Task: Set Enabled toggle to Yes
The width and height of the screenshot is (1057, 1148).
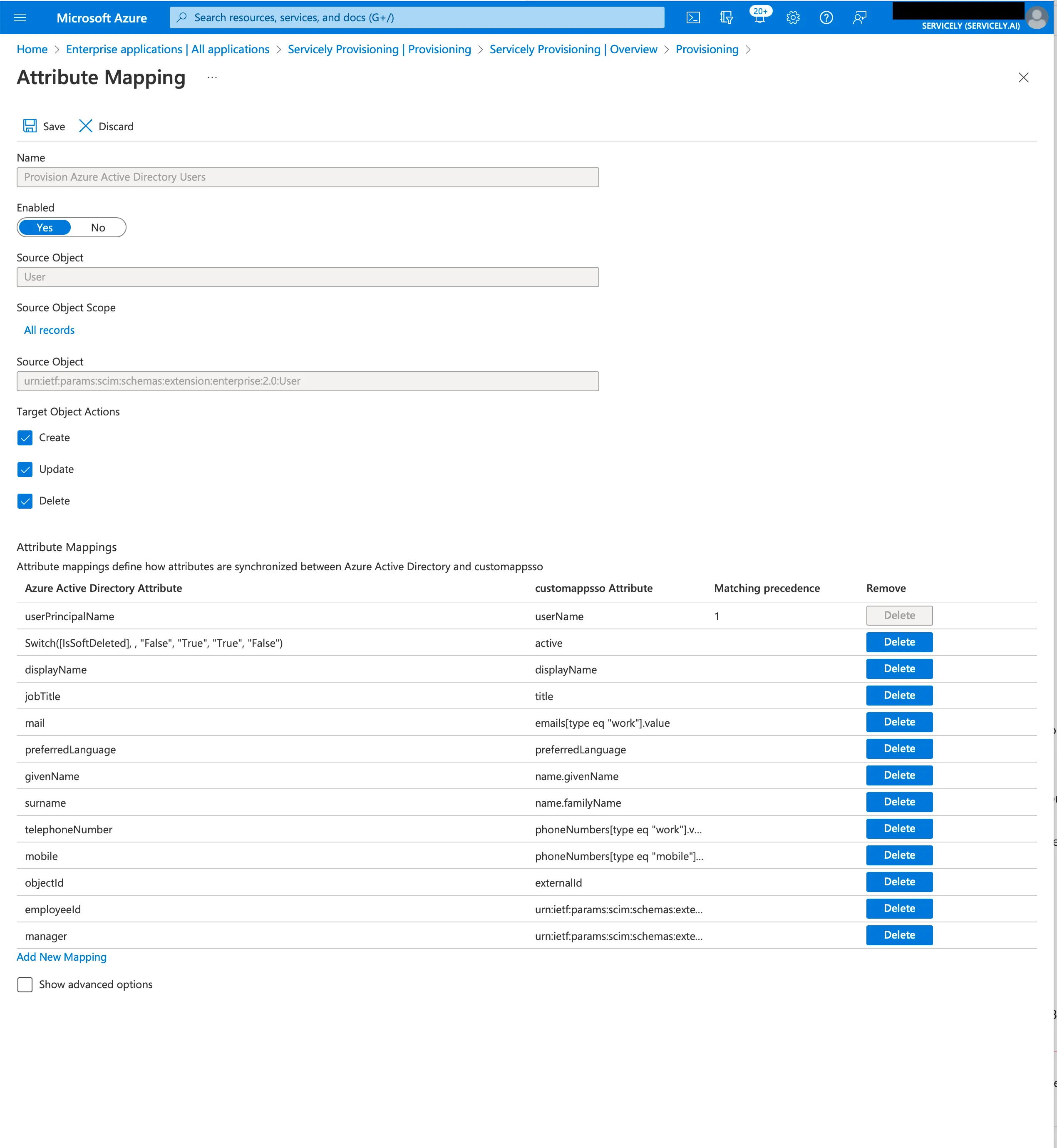Action: click(45, 228)
